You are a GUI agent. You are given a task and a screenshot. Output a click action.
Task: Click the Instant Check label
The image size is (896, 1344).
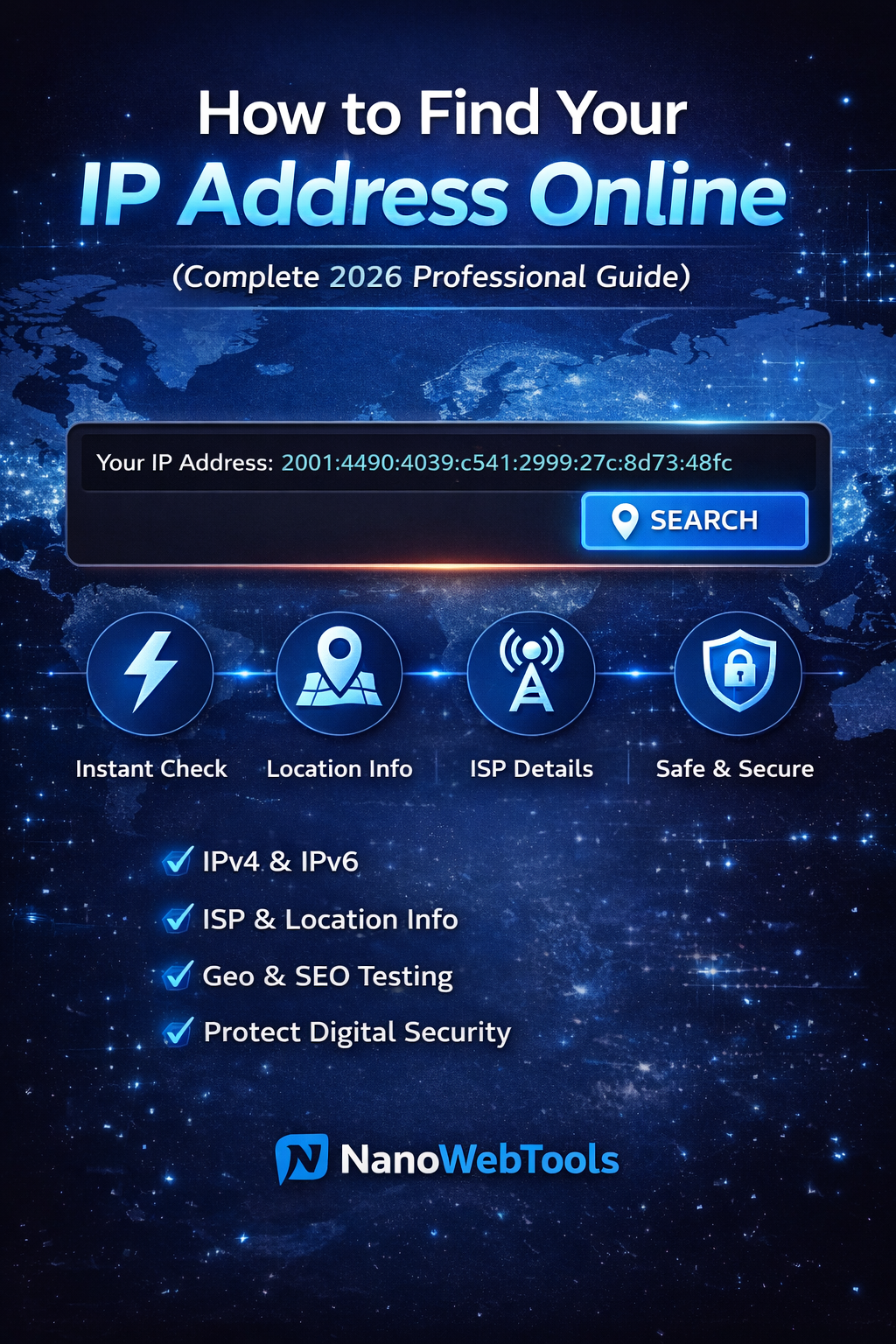tap(150, 768)
